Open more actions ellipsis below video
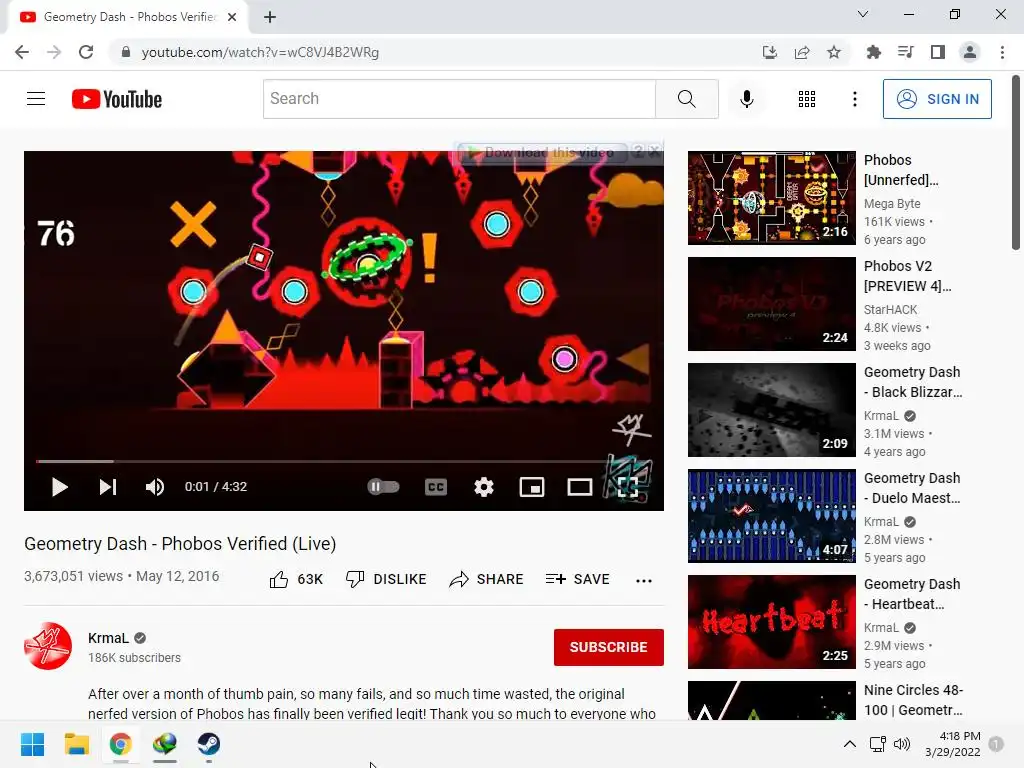The image size is (1024, 768). (644, 580)
